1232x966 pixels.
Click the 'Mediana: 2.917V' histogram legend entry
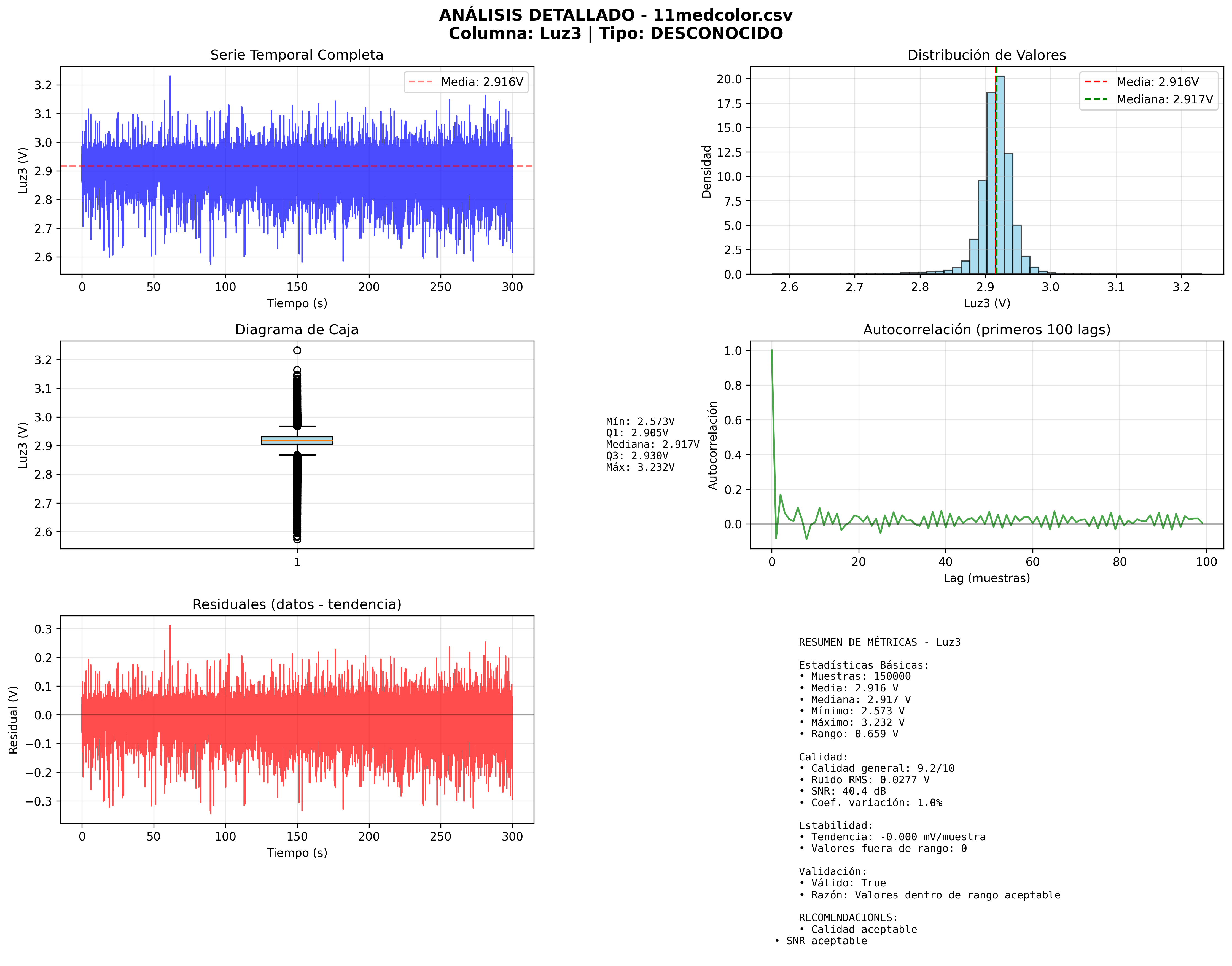pyautogui.click(x=1148, y=99)
